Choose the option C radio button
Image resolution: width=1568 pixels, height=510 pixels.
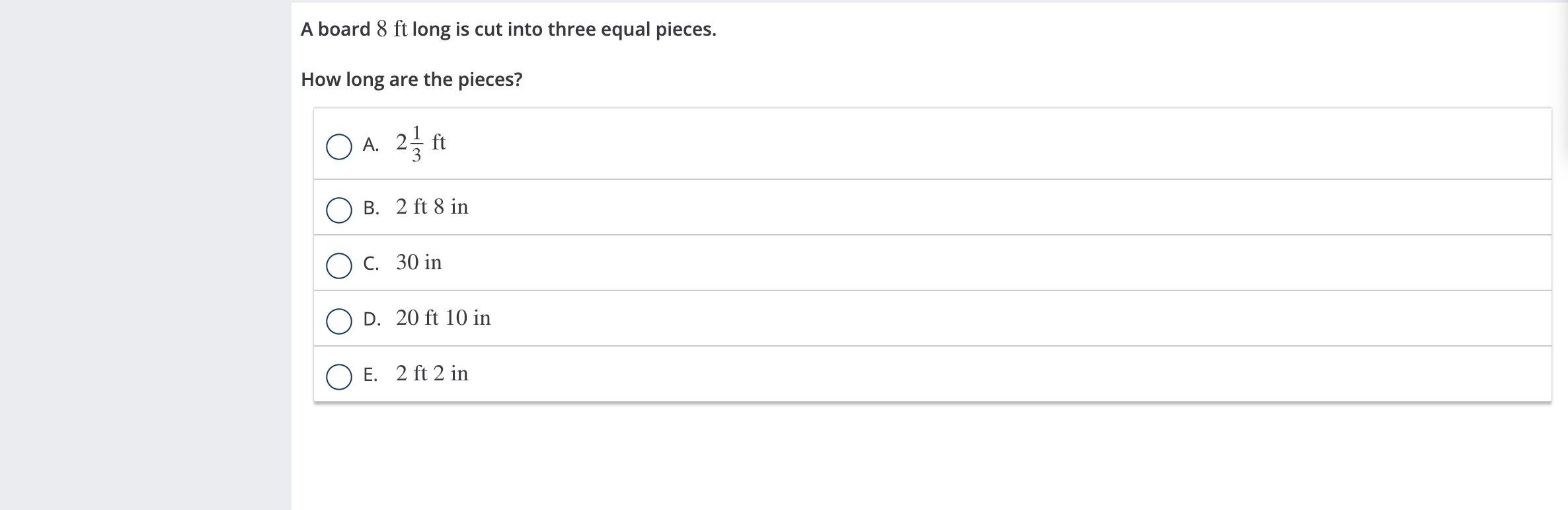pyautogui.click(x=339, y=265)
